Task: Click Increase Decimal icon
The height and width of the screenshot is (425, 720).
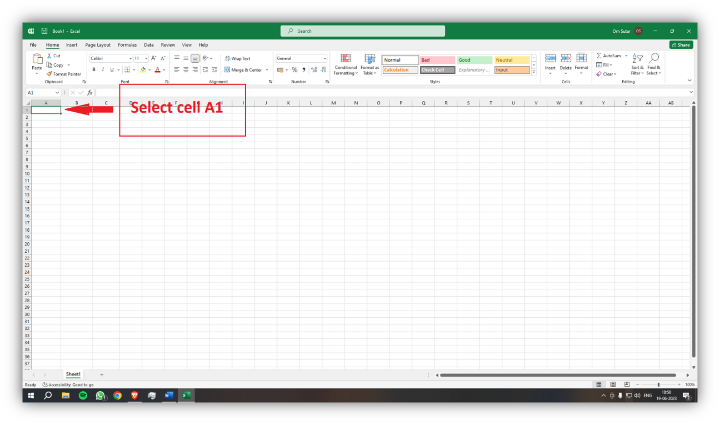Action: (x=314, y=70)
